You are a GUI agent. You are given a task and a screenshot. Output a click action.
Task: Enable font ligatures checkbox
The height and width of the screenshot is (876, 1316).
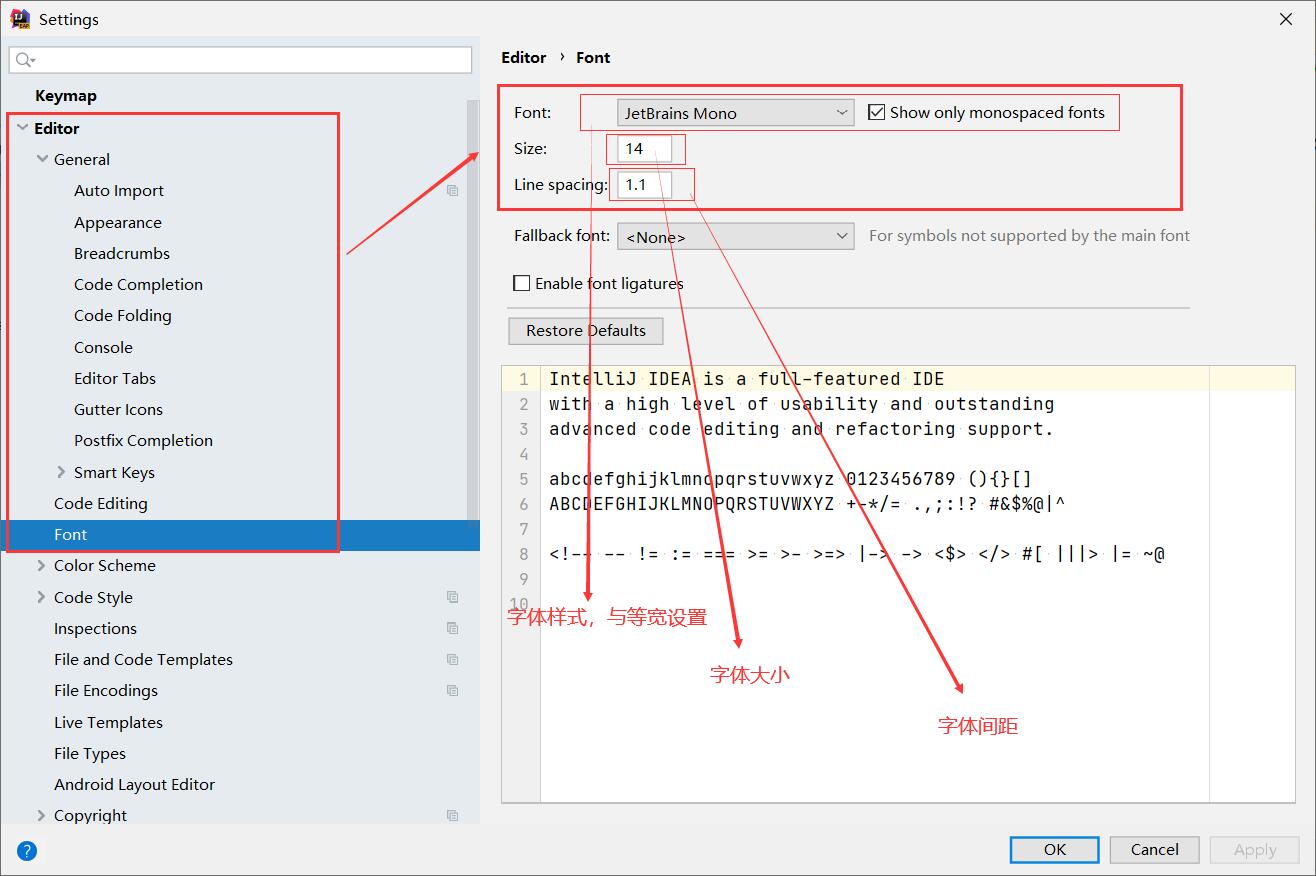[x=521, y=283]
